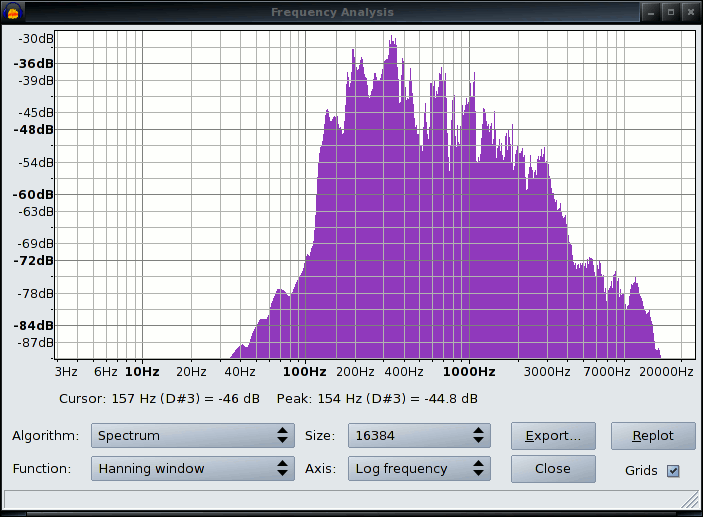Minimize the Frequency Analysis window
Viewport: 703px width, 517px height.
click(x=651, y=13)
